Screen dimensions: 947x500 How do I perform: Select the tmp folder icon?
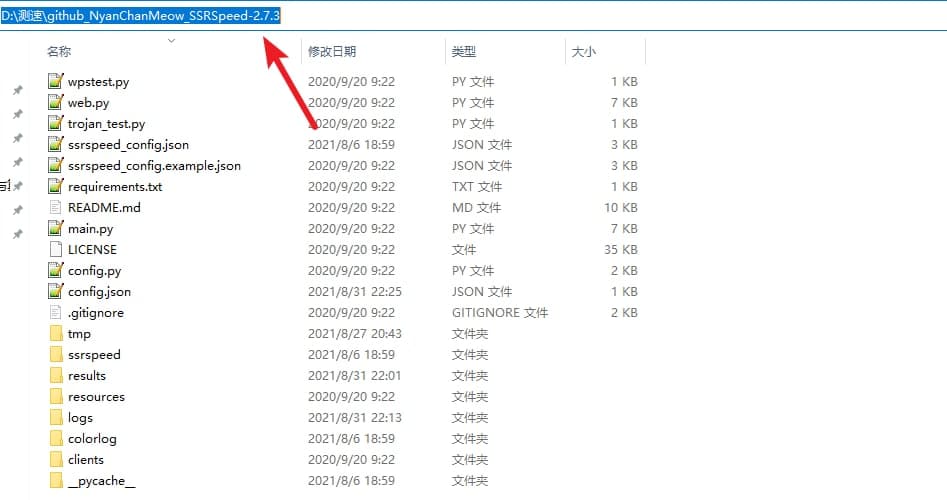point(56,334)
